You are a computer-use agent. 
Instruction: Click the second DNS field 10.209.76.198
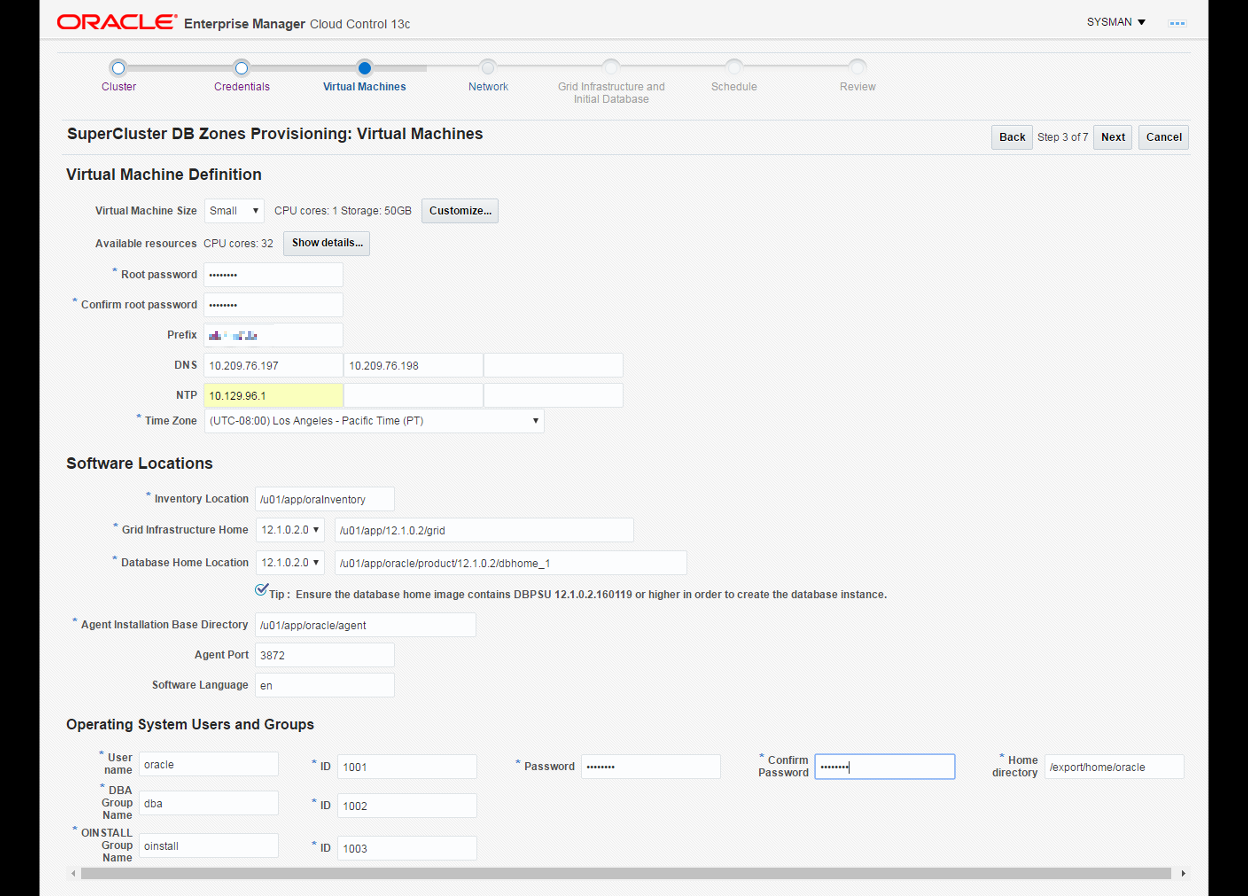coord(414,365)
